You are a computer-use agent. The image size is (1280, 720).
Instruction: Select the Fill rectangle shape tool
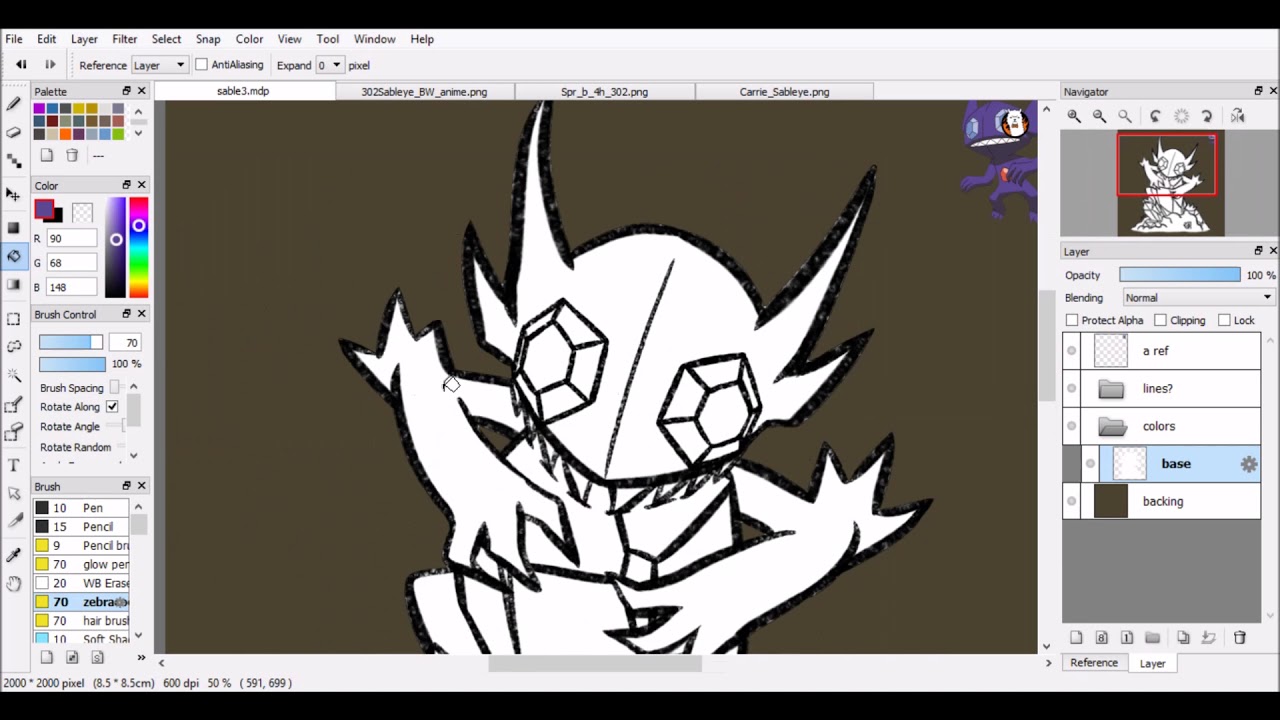[x=14, y=226]
